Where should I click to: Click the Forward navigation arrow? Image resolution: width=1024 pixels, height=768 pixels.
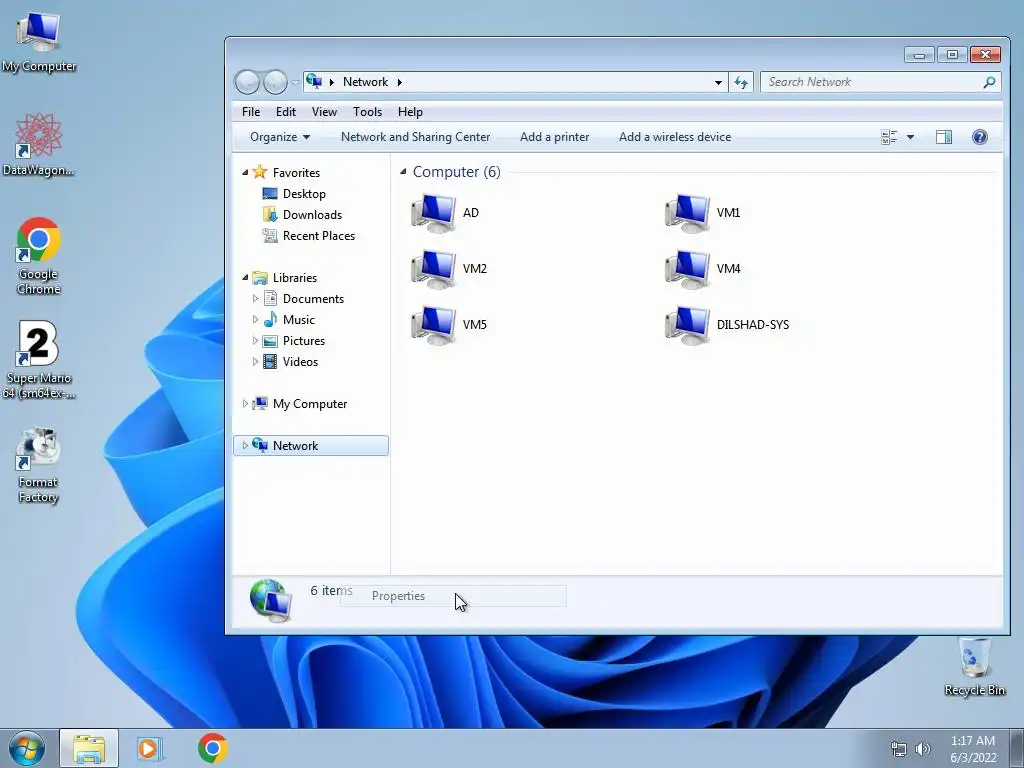coord(275,82)
